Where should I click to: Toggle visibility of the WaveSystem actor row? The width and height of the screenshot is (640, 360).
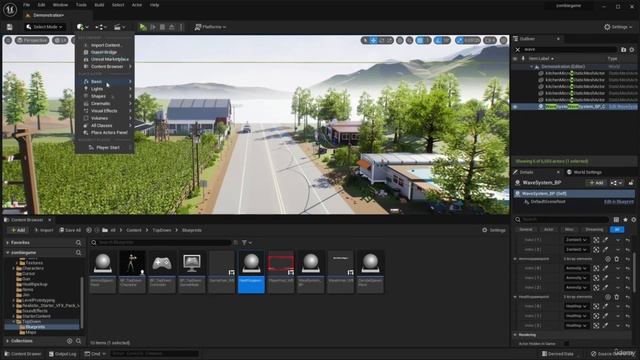(515, 107)
